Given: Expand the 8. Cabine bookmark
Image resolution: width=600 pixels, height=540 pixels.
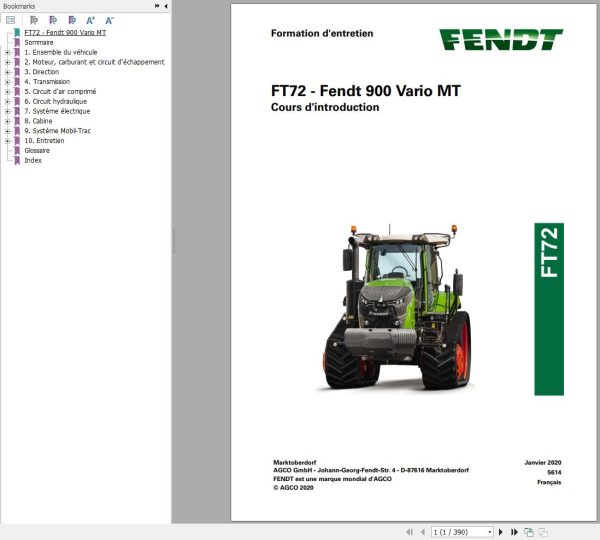Looking at the screenshot, I should [7, 121].
